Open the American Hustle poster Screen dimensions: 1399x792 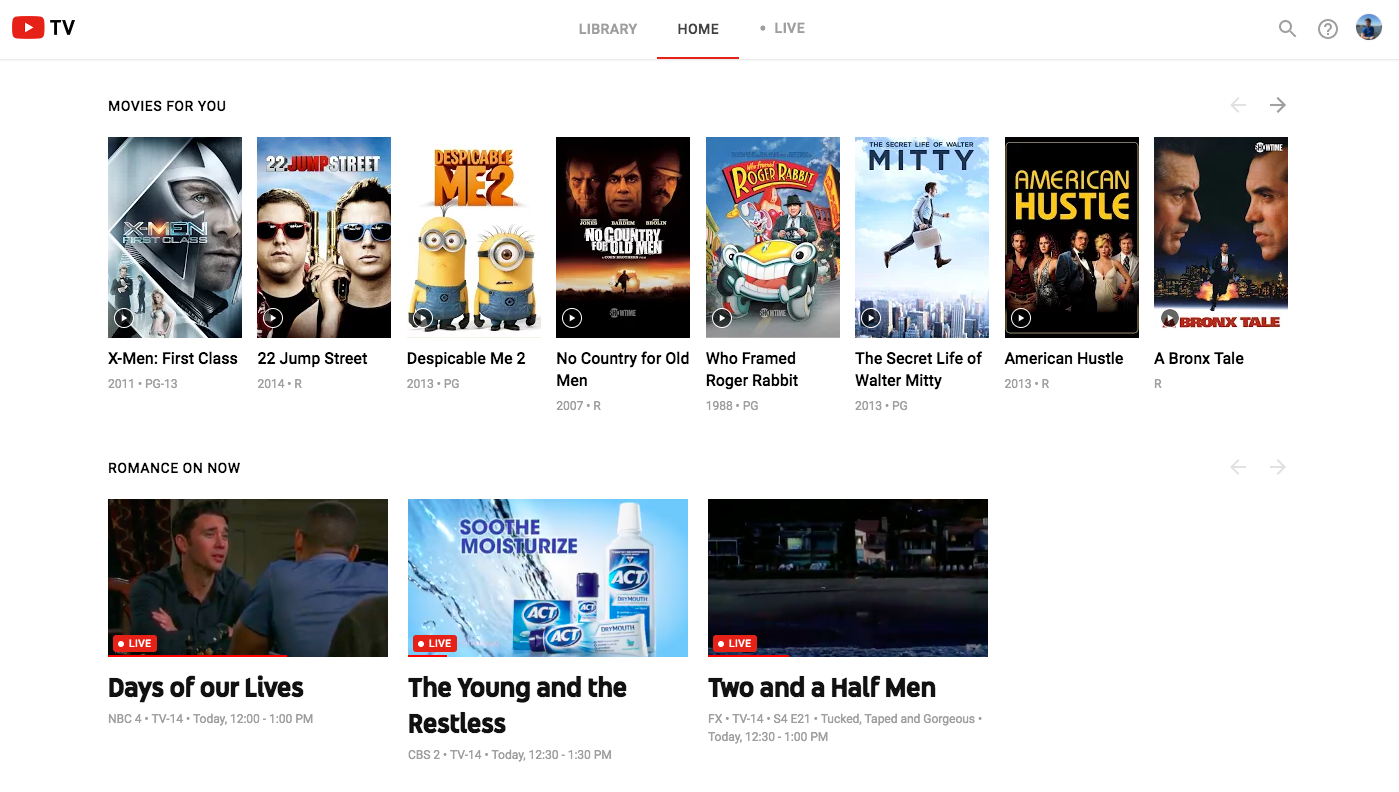[1072, 237]
